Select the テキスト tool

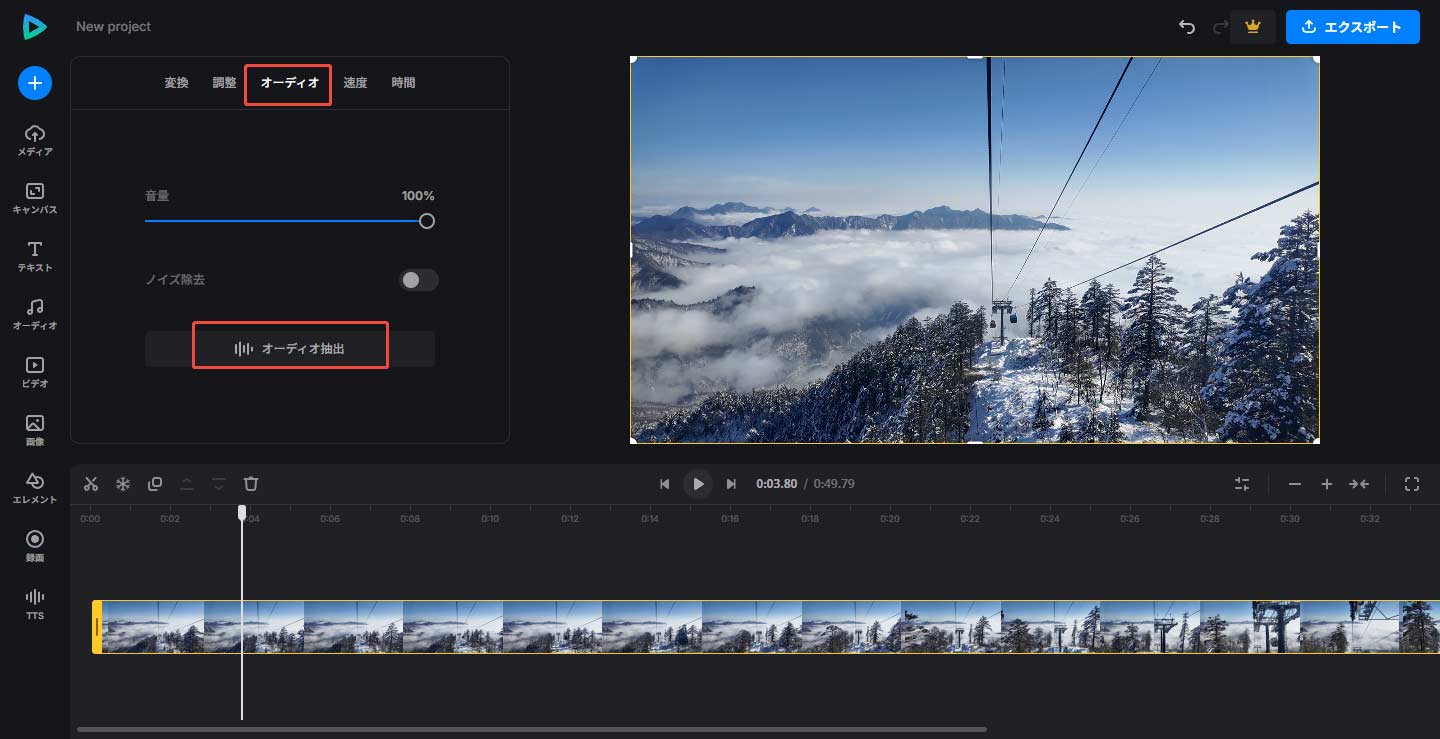pyautogui.click(x=35, y=257)
